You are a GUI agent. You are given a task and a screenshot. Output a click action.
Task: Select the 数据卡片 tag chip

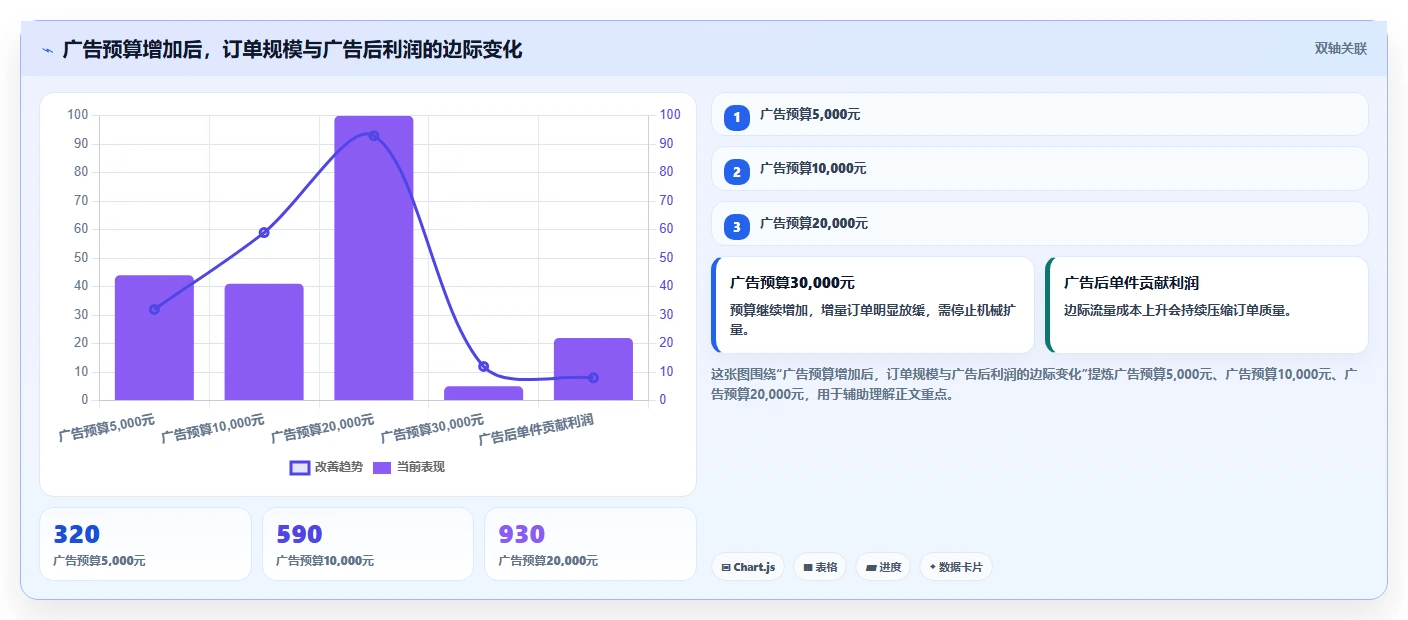point(956,567)
